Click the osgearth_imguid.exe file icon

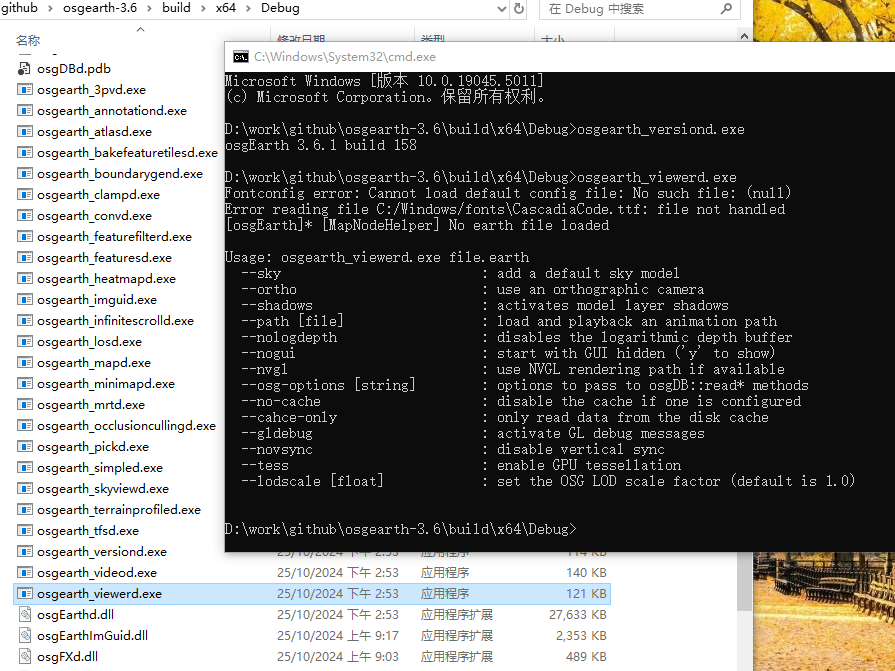point(24,300)
